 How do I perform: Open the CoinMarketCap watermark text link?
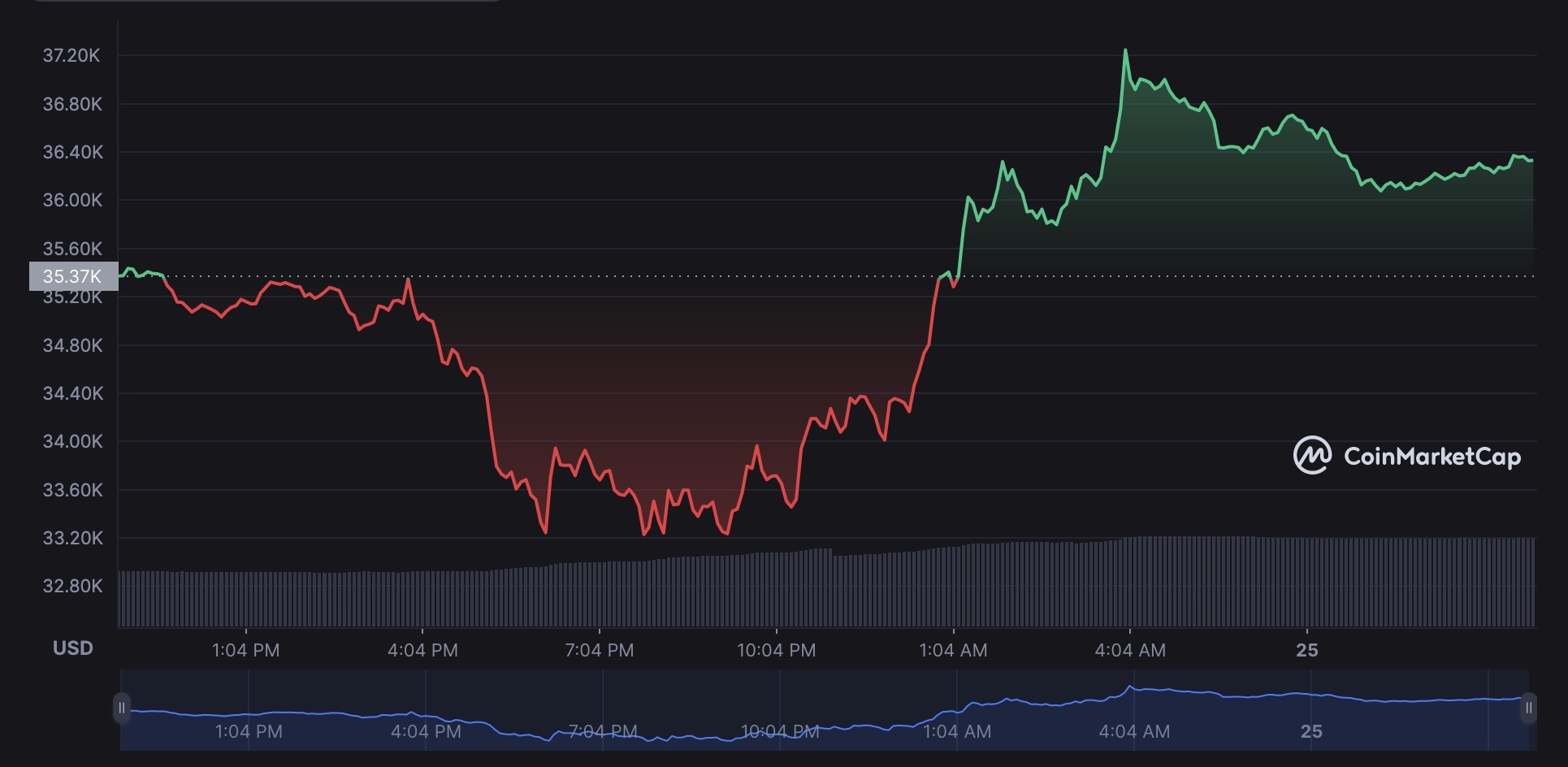(1432, 457)
